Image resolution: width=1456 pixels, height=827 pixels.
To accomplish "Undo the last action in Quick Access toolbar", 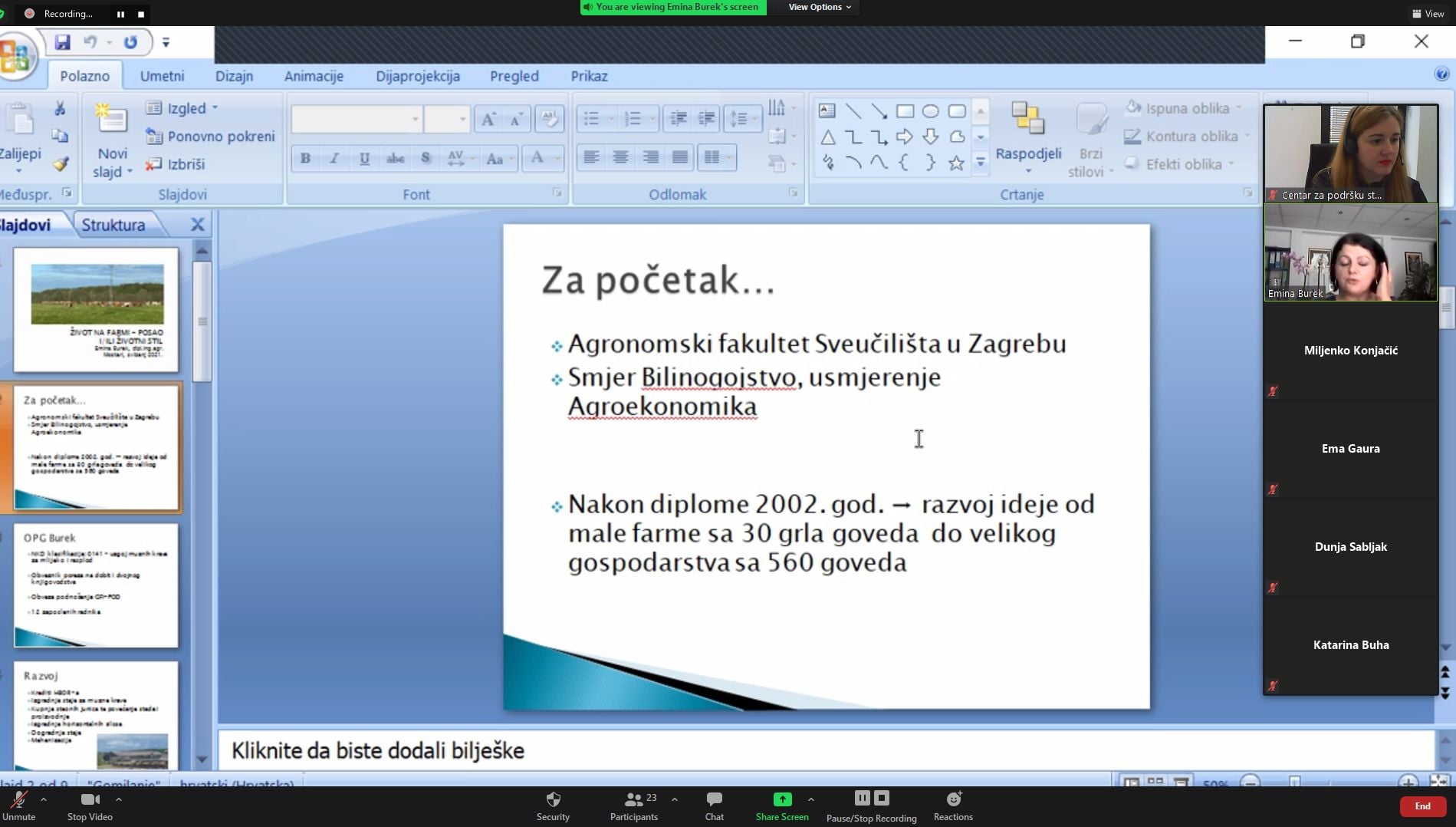I will pyautogui.click(x=90, y=42).
